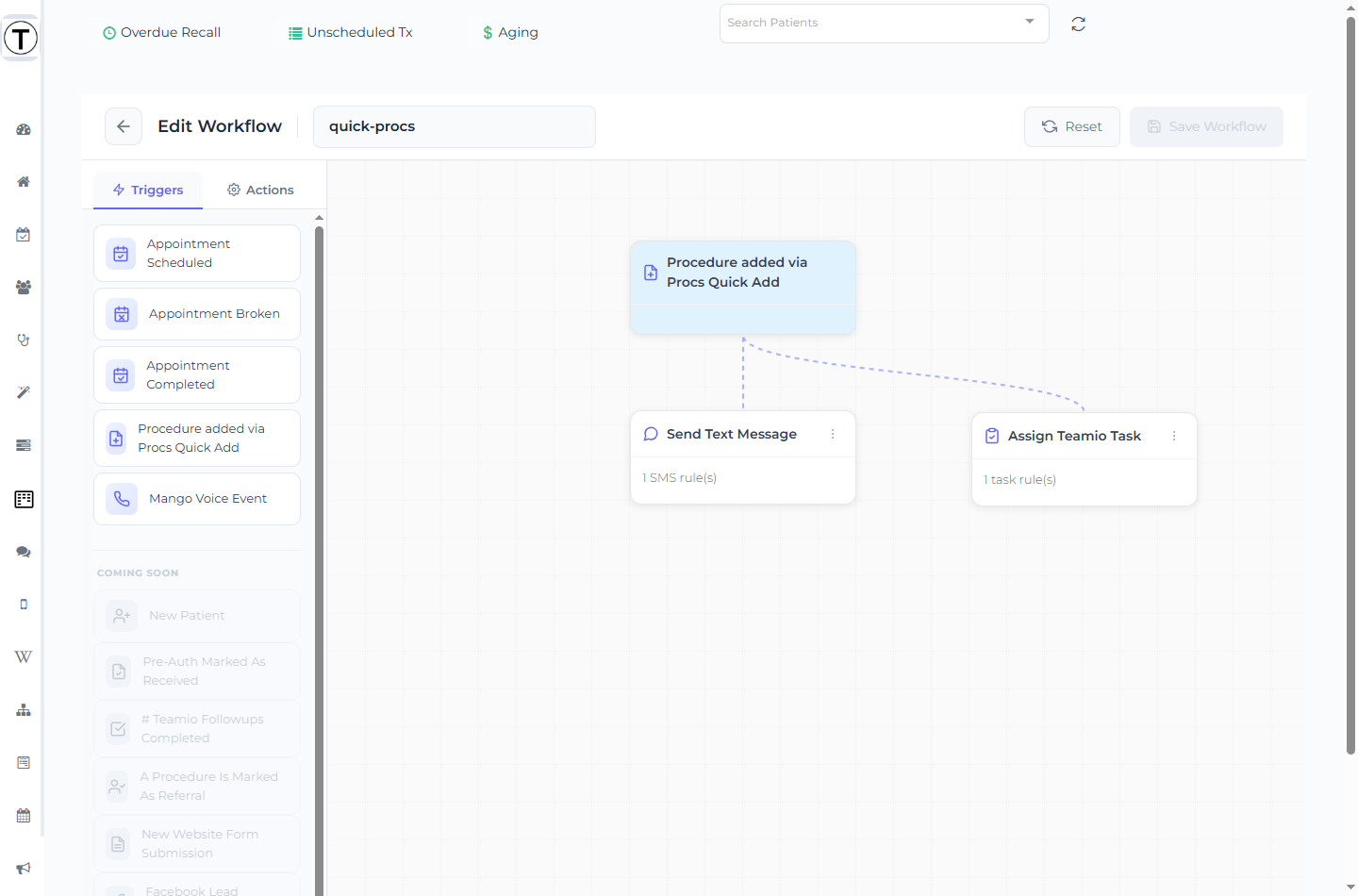
Task: Select the Appointment Scheduled trigger
Action: click(x=197, y=253)
